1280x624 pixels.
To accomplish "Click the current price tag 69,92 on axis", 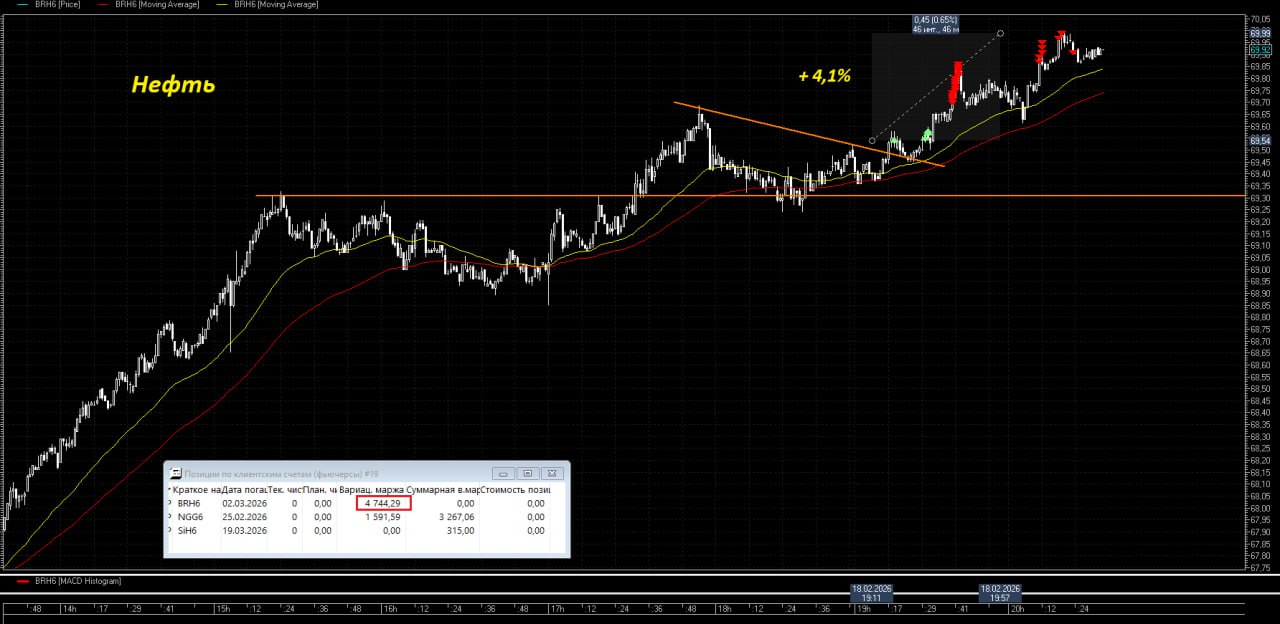I will tap(1259, 48).
